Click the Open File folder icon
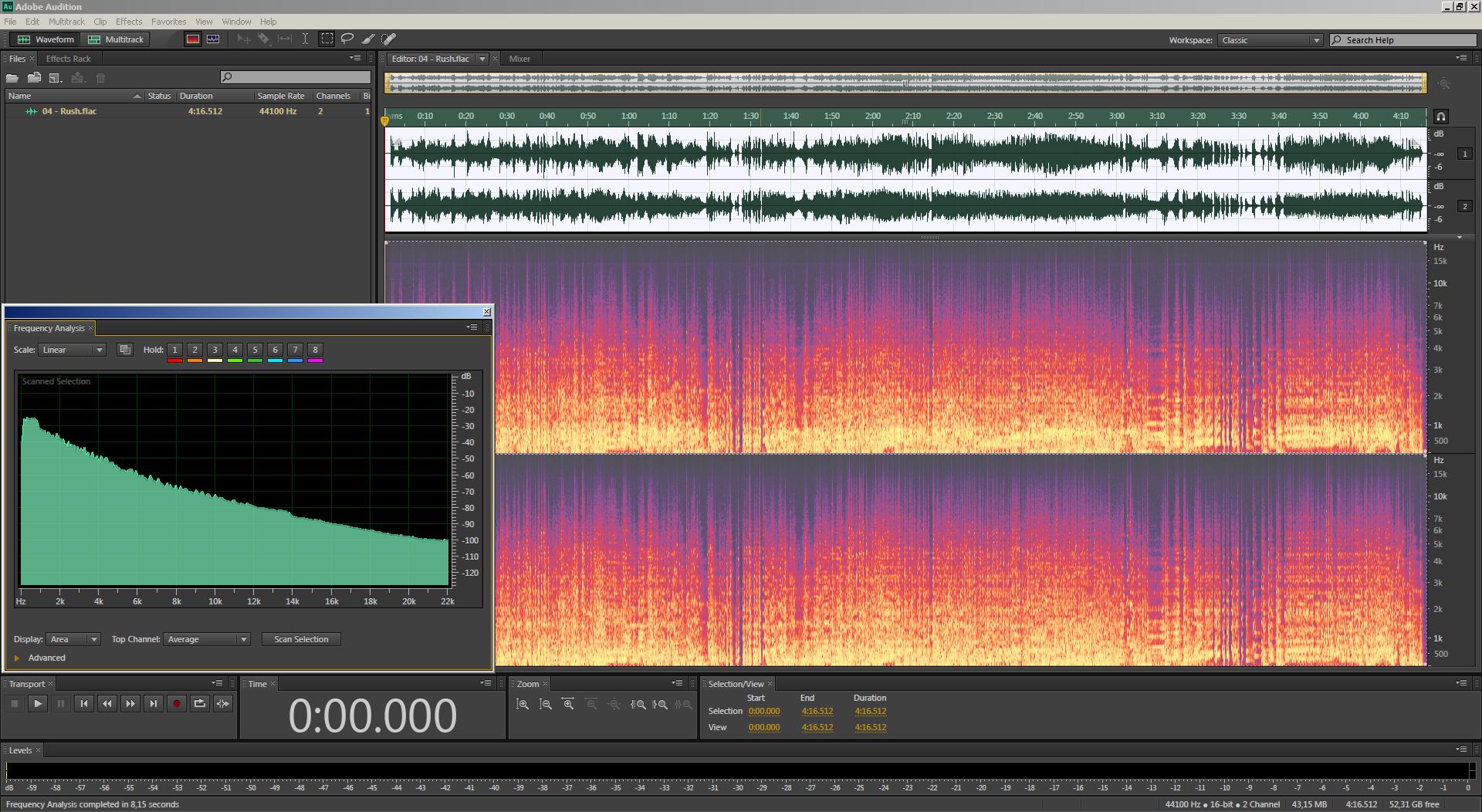 pos(12,78)
